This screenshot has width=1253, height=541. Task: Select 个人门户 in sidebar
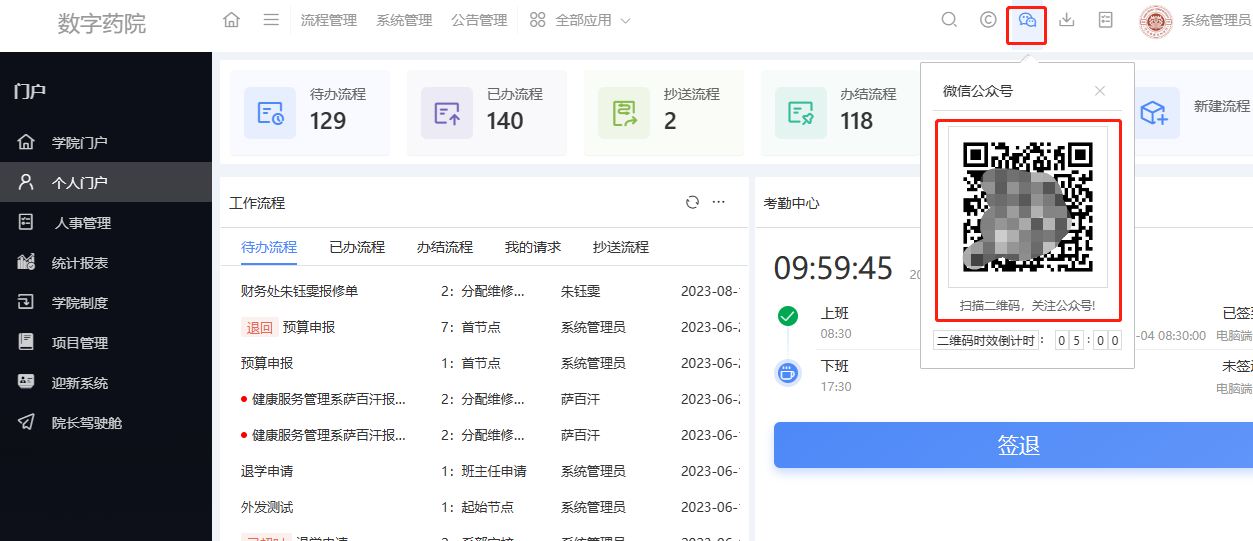coord(106,182)
